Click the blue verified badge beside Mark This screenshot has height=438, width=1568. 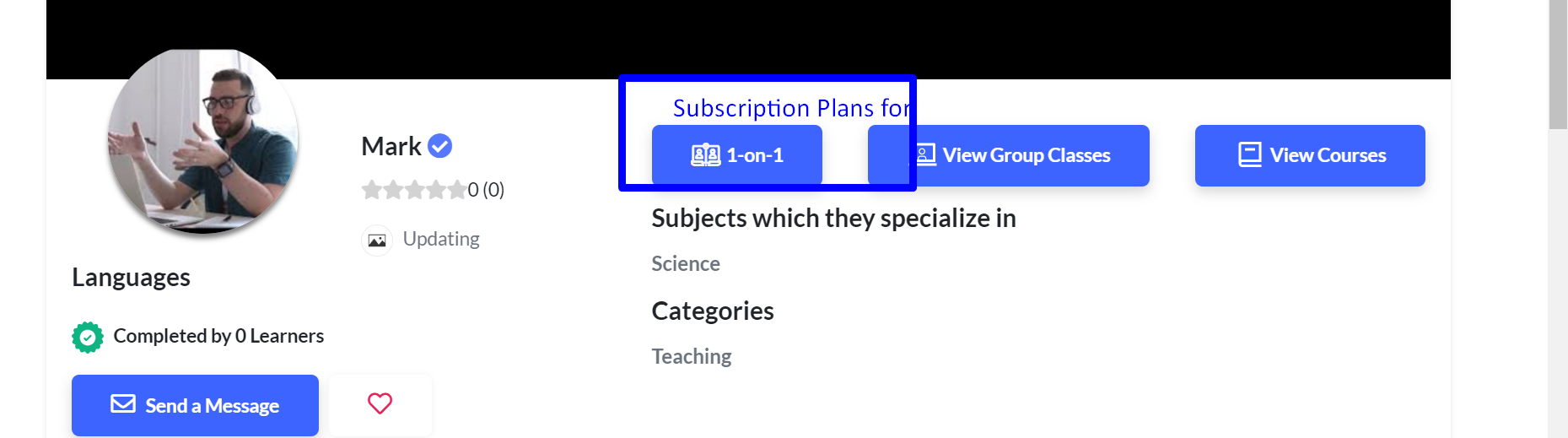(439, 146)
